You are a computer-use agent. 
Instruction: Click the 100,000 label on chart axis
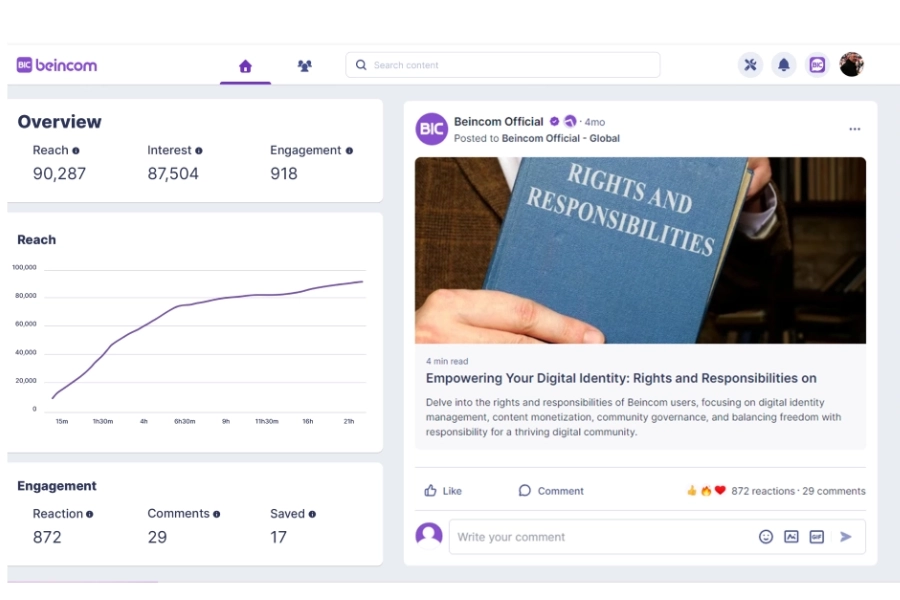pyautogui.click(x=24, y=268)
